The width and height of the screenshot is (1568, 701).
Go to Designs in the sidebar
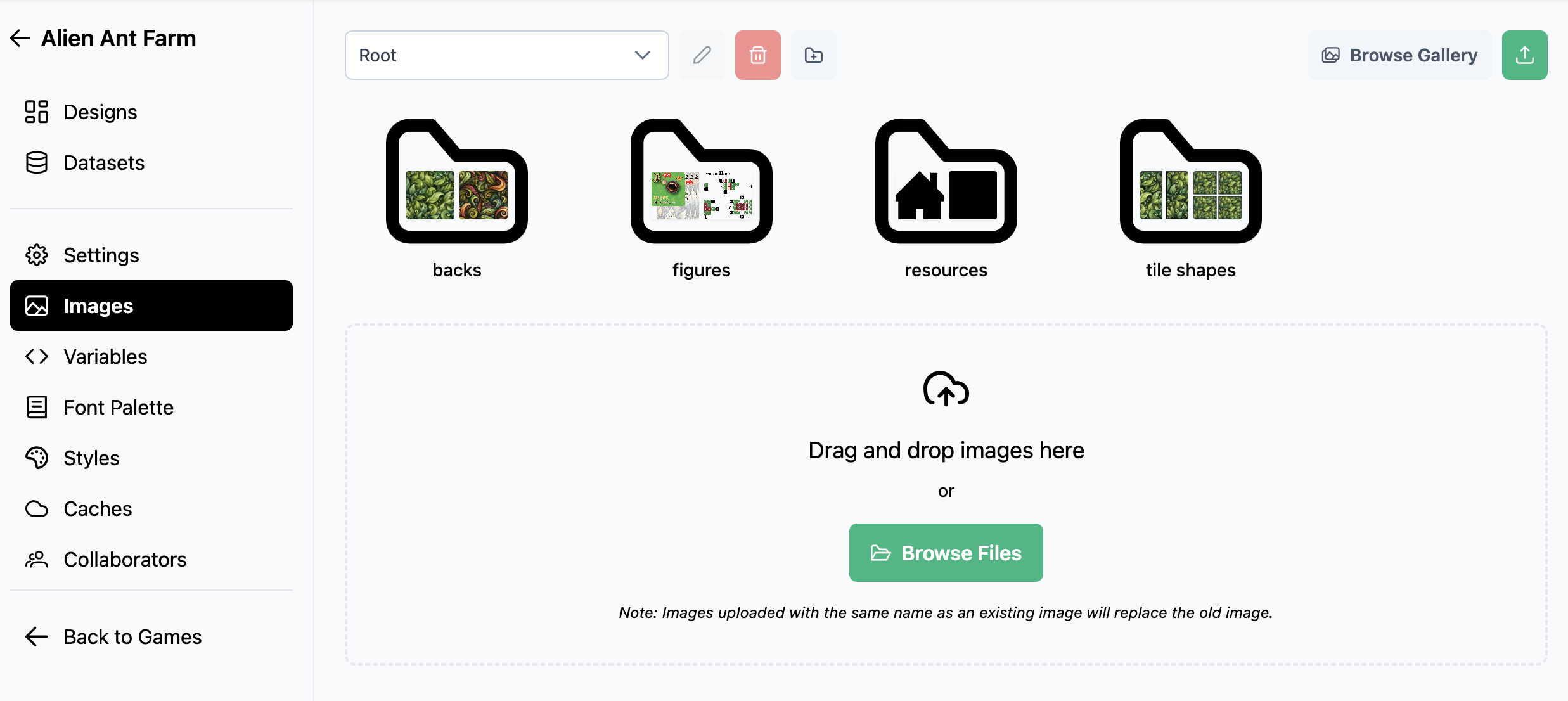coord(100,112)
